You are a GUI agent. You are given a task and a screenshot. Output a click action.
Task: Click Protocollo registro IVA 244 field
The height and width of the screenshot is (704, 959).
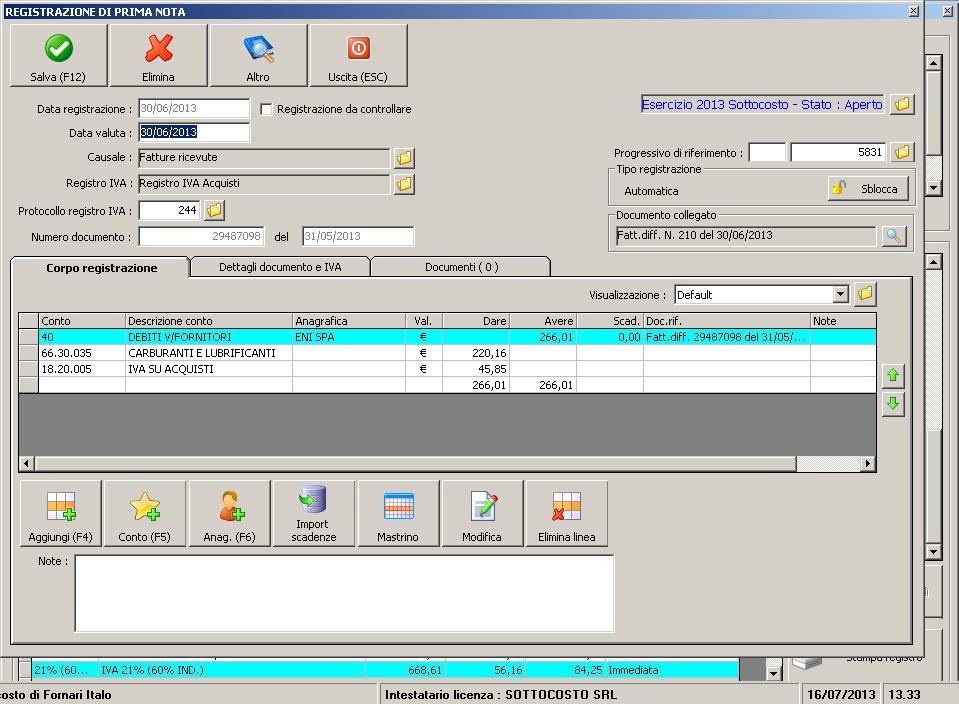(169, 210)
